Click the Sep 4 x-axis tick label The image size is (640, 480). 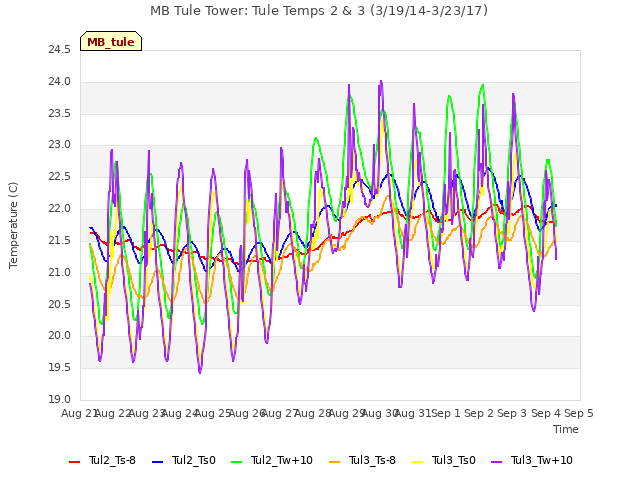coord(546,413)
